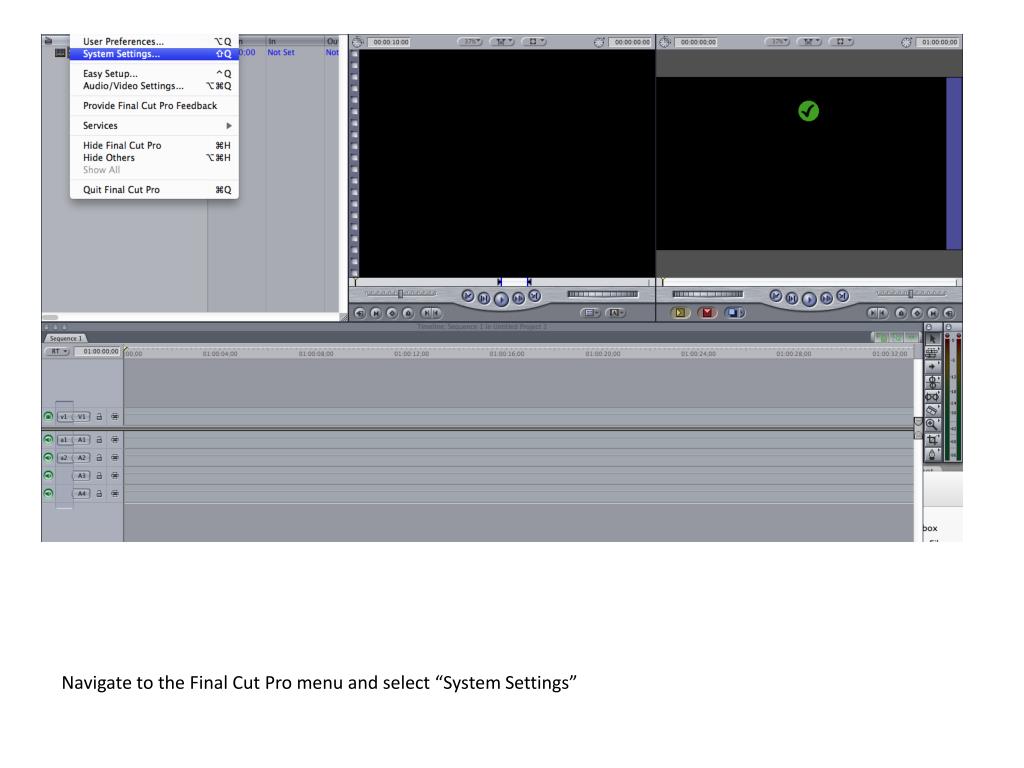
Task: Open the Viewer zoom percentage dropdown
Action: [470, 42]
